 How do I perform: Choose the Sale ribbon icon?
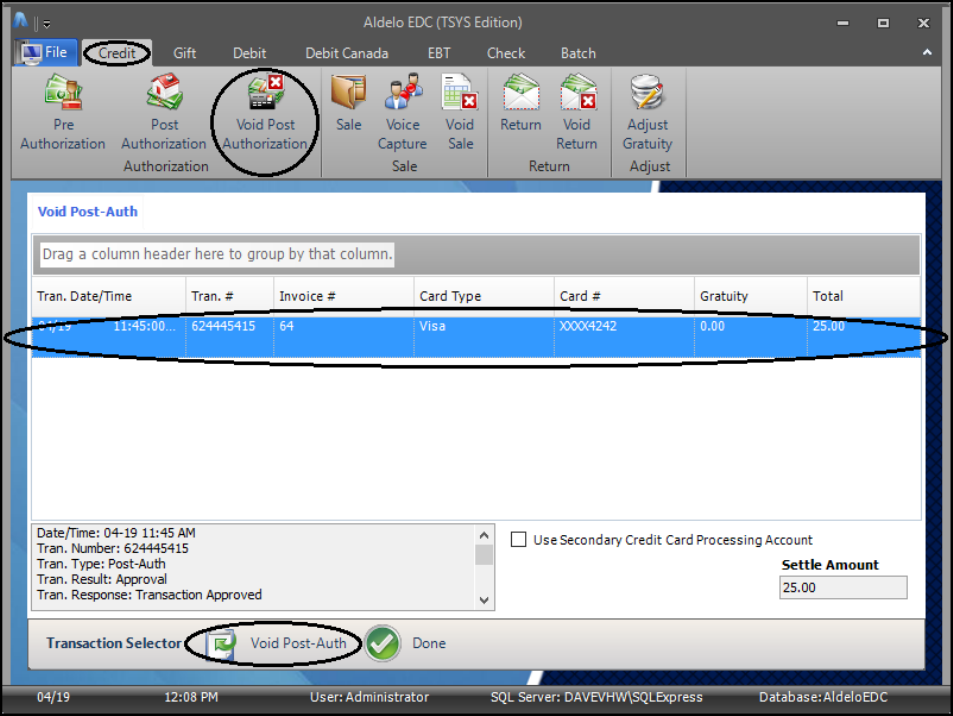coord(348,103)
